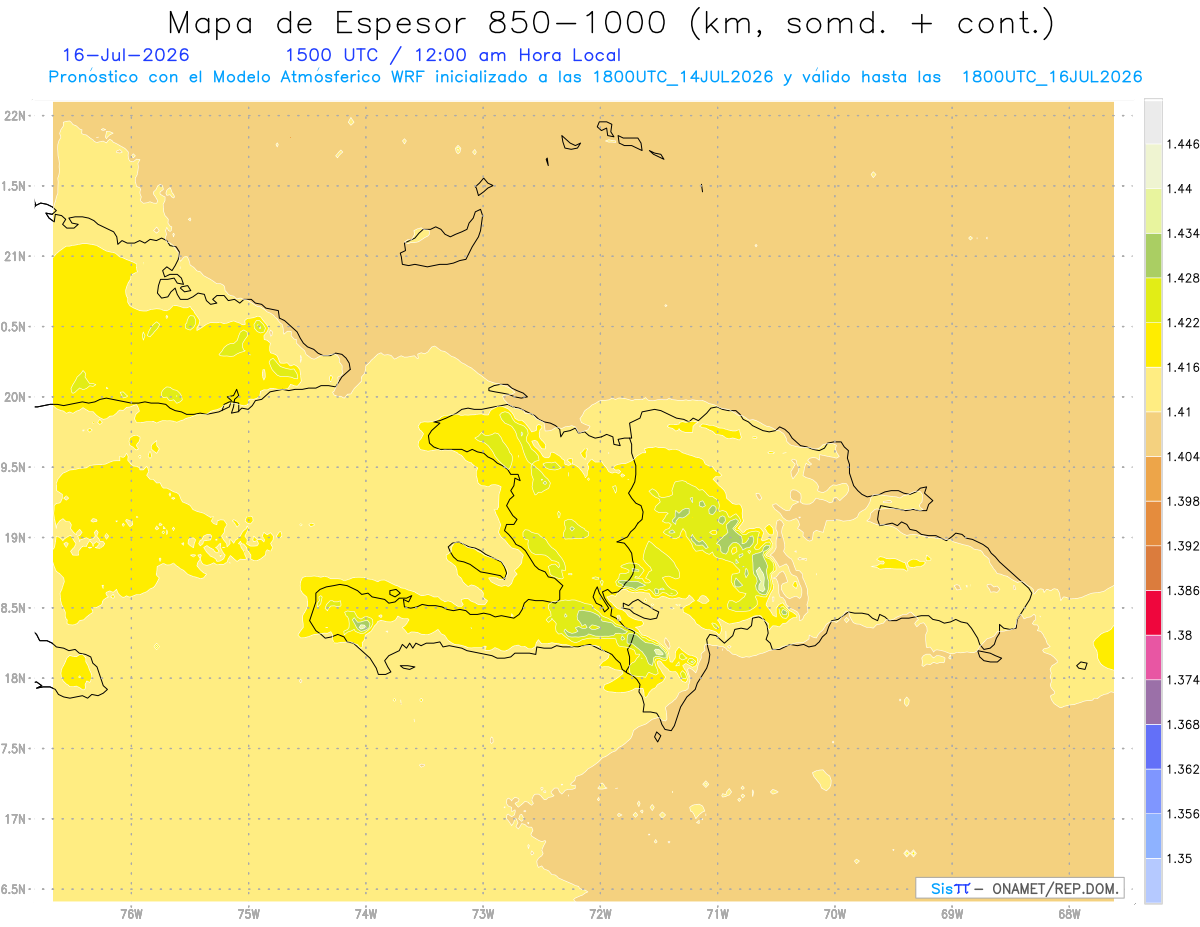Click the bright yellow 1.416–1.422 legend band
The height and width of the screenshot is (927, 1200).
1153,344
